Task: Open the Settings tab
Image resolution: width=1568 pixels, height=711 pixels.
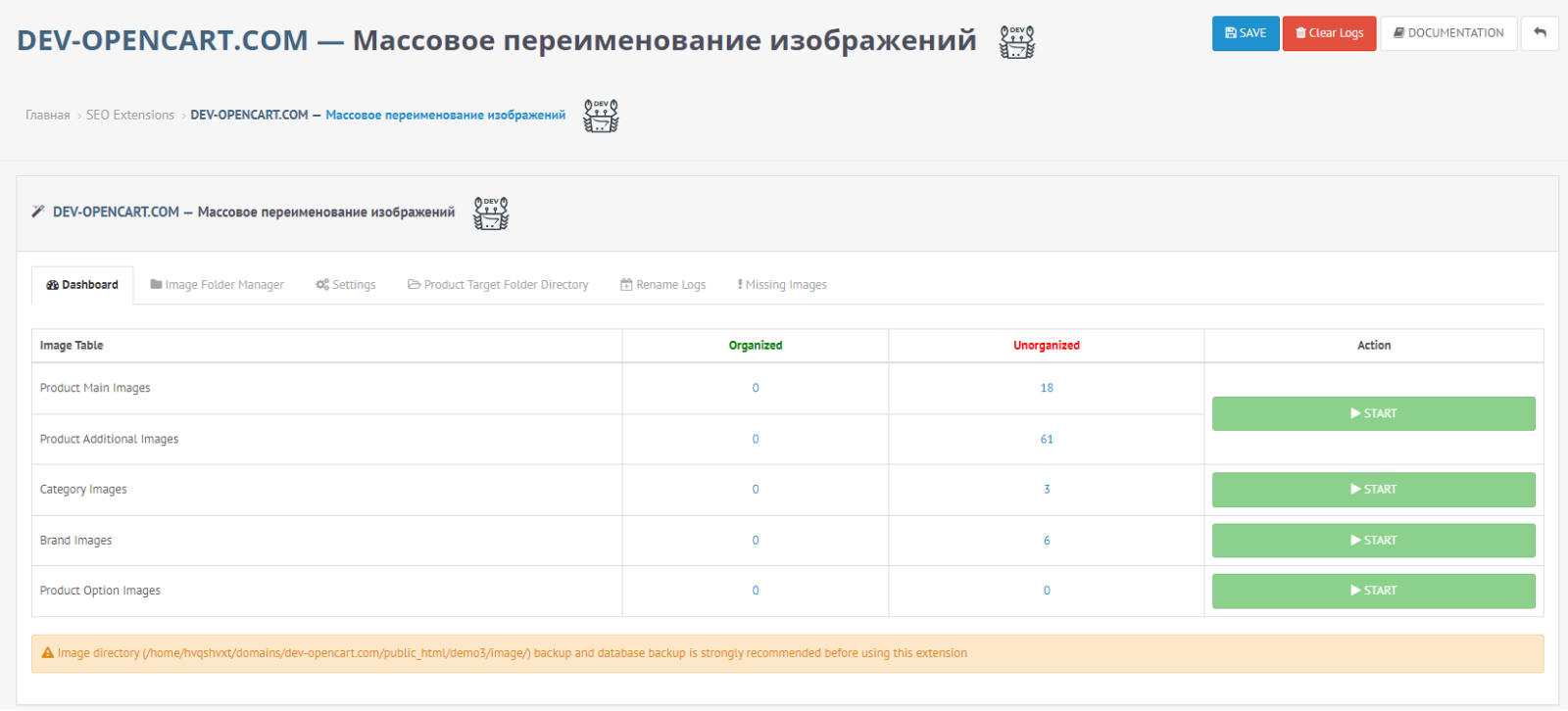Action: 346,285
